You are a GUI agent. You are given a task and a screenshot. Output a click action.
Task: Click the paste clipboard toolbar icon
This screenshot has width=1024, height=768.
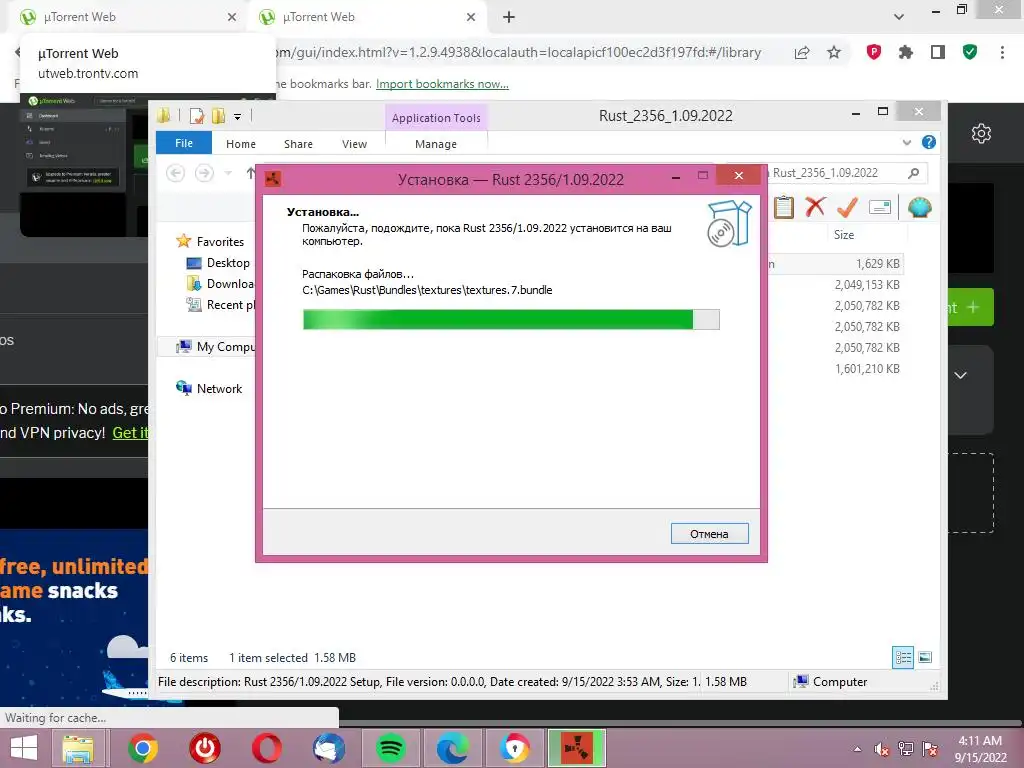784,208
